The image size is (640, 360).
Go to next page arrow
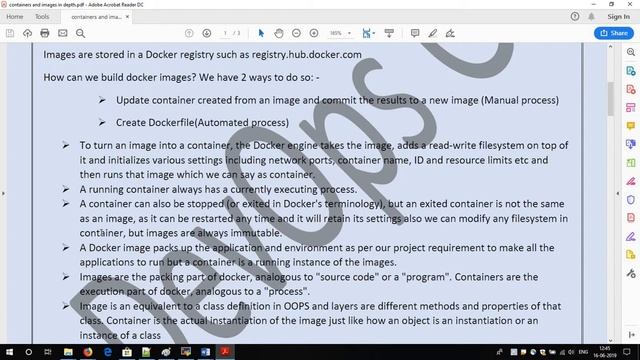[207, 33]
